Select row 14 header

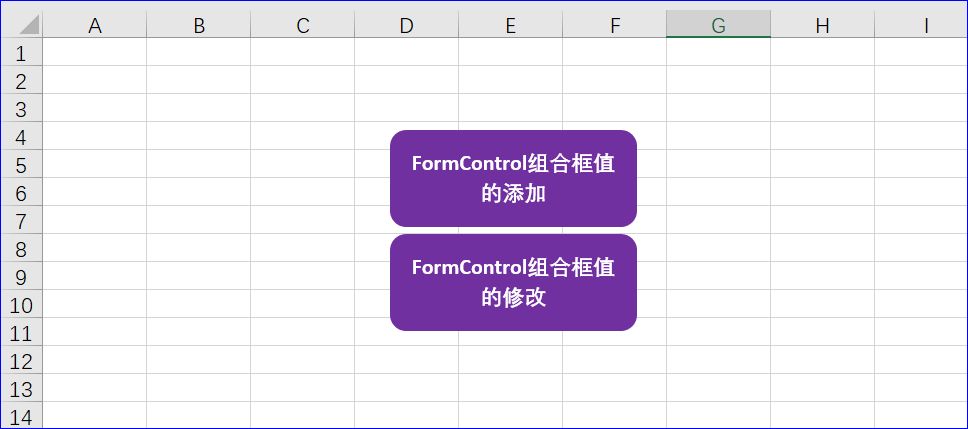point(21,417)
